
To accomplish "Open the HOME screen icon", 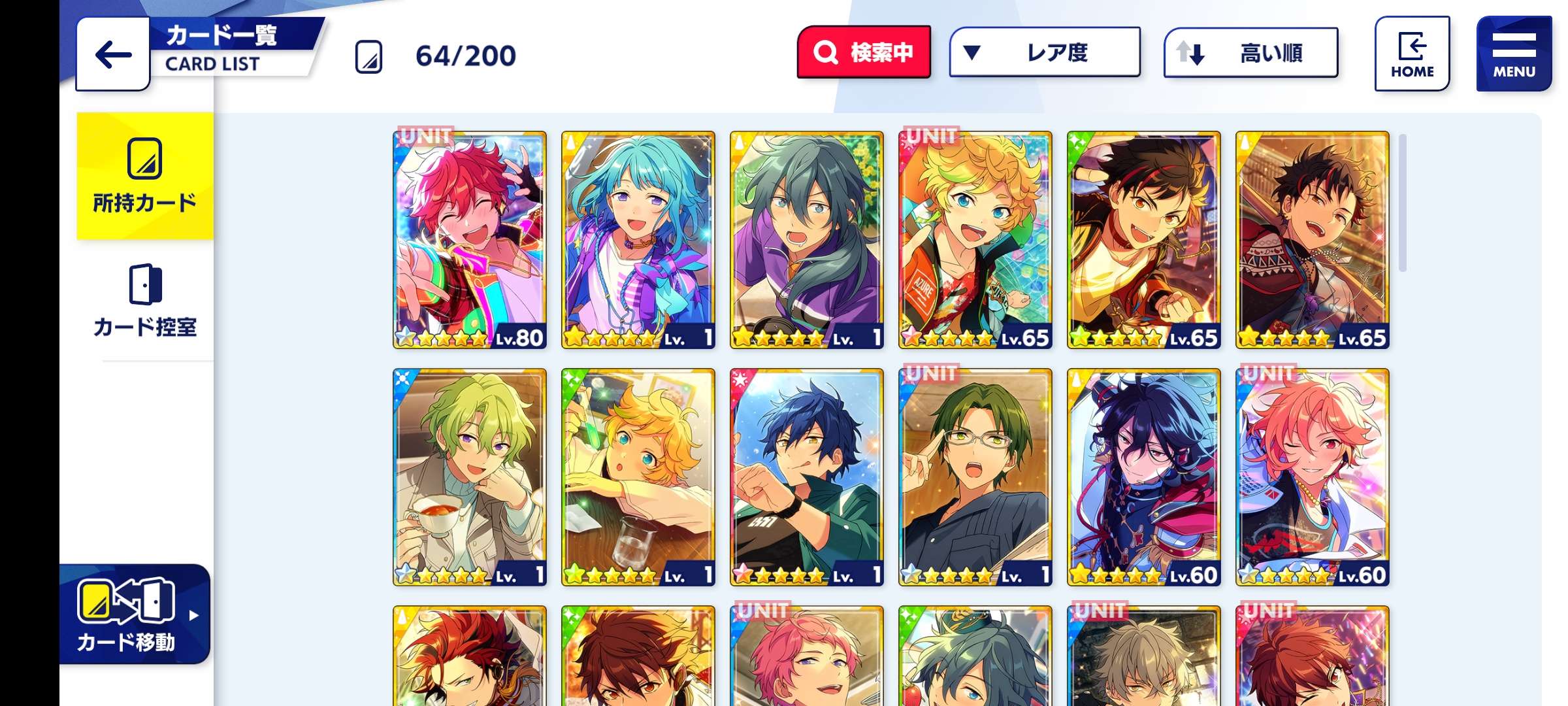I will tap(1412, 54).
